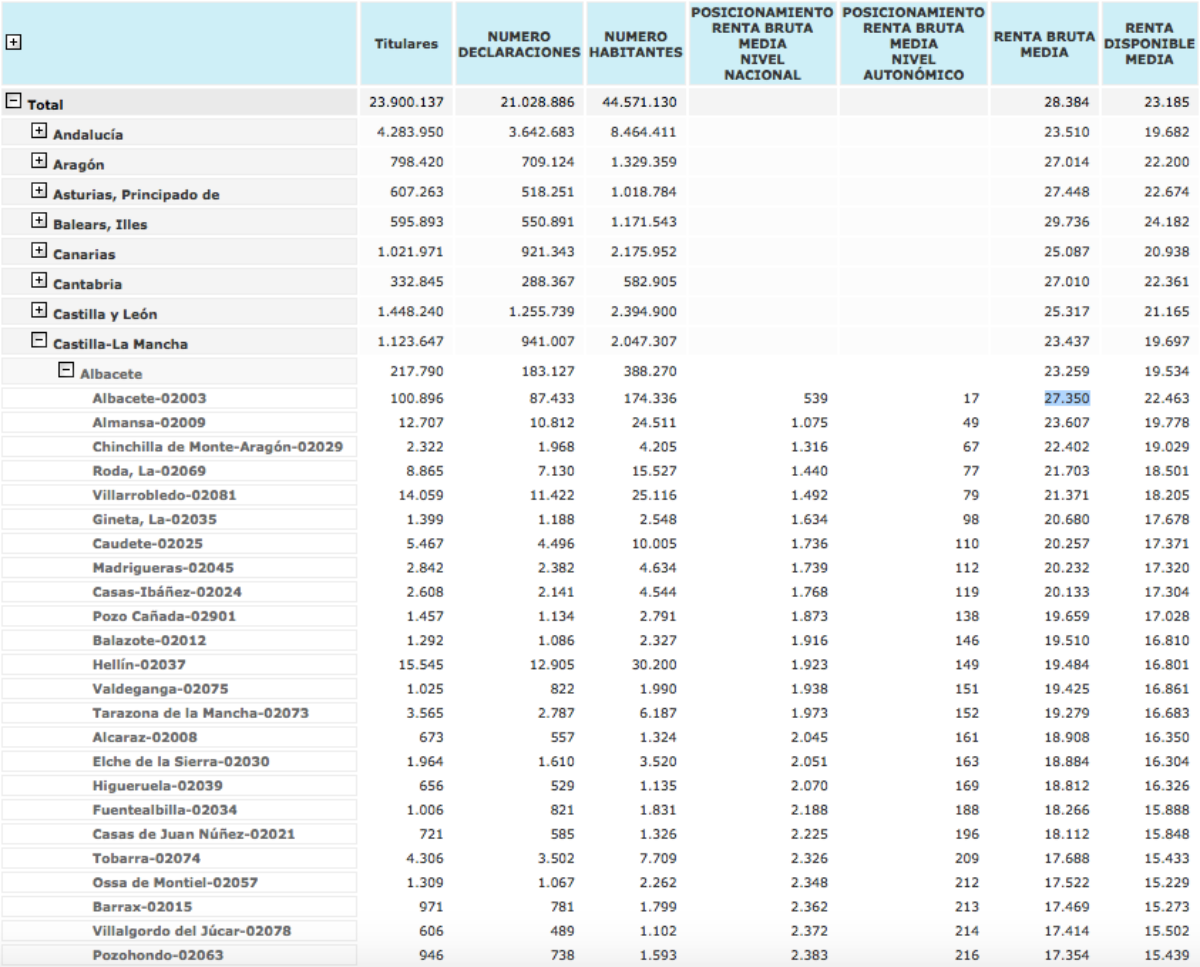Click the NUMERO DECLARACIONES column header
This screenshot has height=967, width=1200.
[x=520, y=44]
